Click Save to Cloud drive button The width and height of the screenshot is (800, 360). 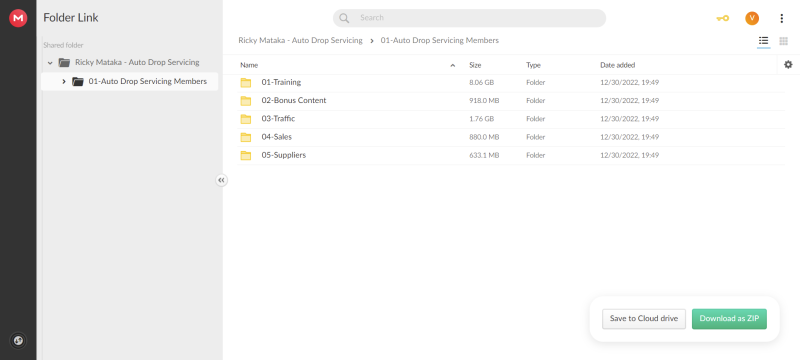tap(644, 319)
